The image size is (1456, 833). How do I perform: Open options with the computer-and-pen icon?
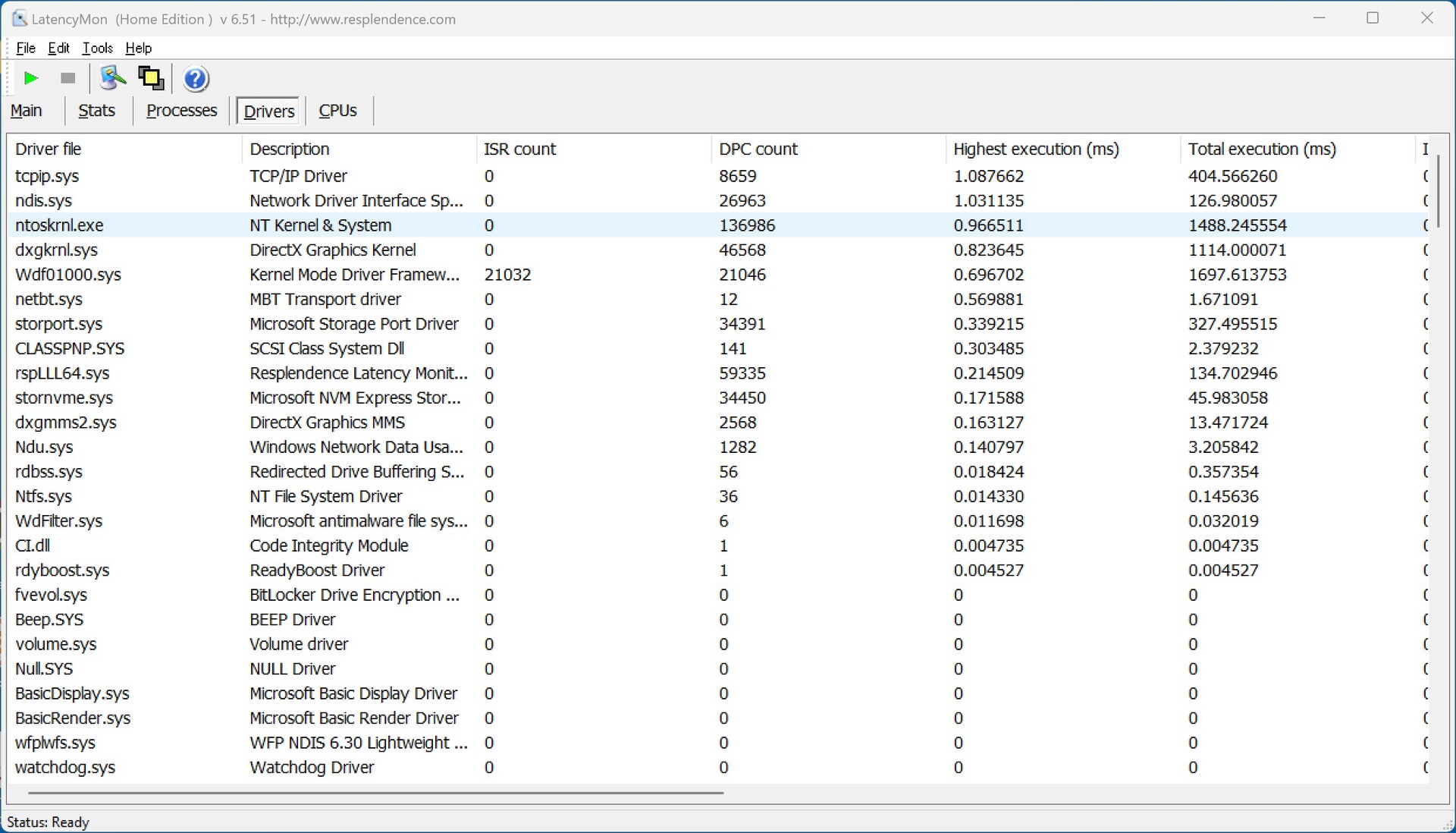(112, 78)
